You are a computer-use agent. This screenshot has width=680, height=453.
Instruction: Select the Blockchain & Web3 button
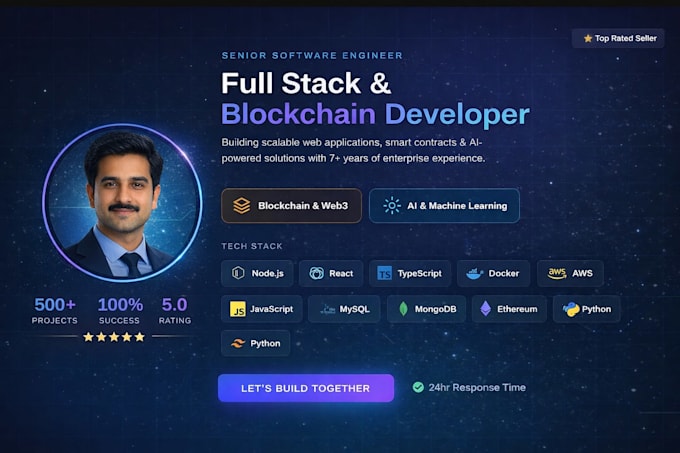[x=291, y=205]
